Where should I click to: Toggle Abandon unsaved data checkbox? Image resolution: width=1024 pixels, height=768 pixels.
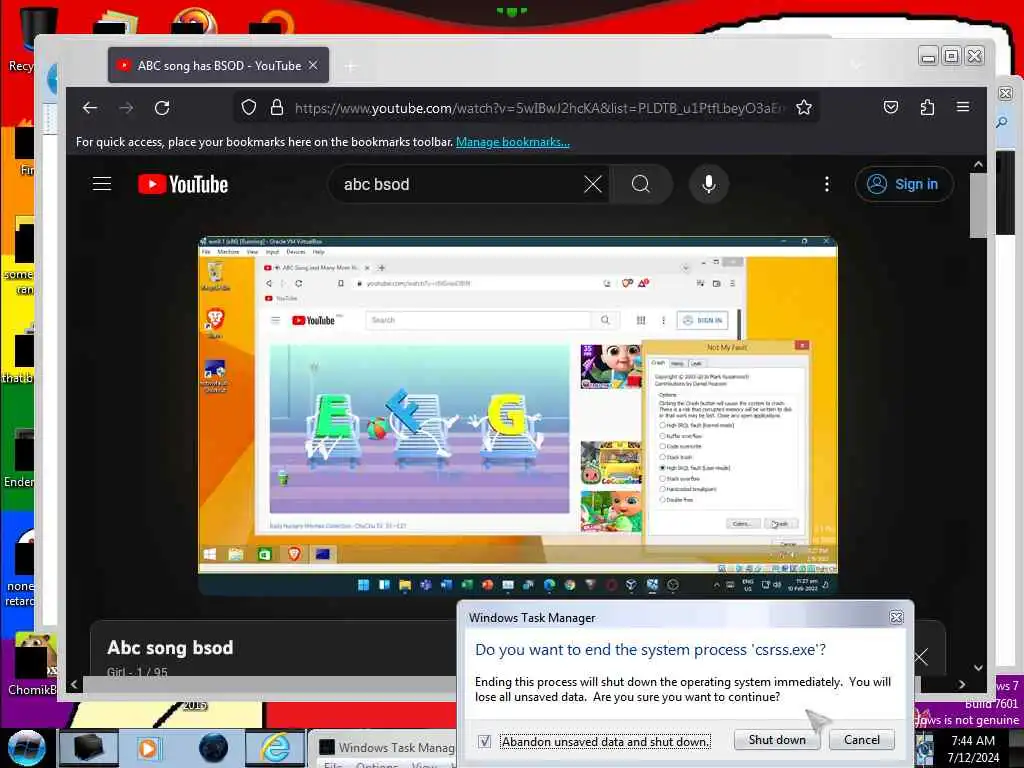pyautogui.click(x=485, y=741)
